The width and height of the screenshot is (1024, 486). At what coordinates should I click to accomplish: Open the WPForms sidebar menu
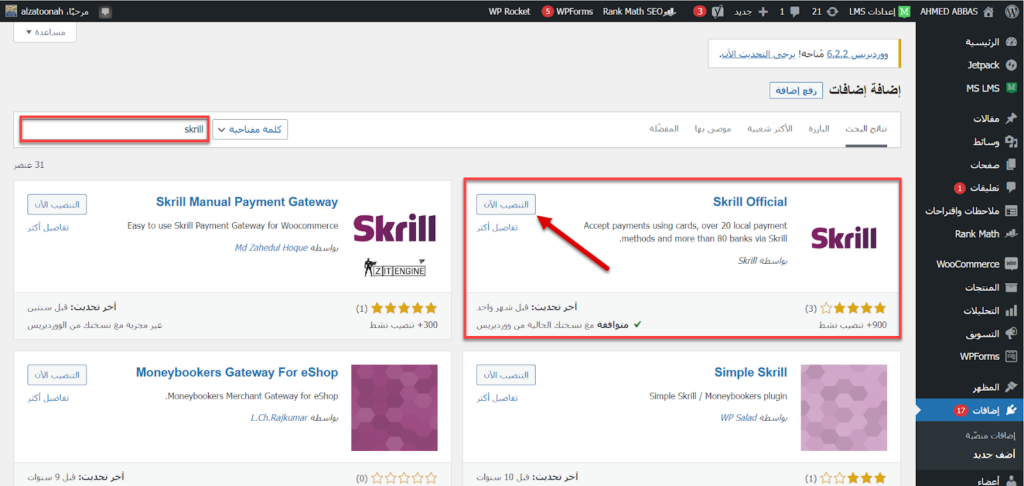(978, 356)
